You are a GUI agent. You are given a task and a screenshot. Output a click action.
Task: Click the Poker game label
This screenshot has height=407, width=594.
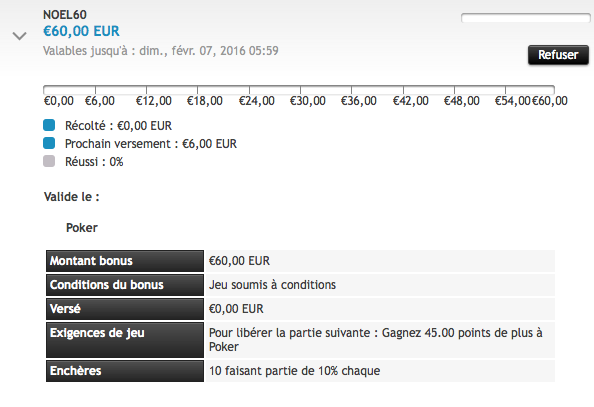(x=82, y=228)
